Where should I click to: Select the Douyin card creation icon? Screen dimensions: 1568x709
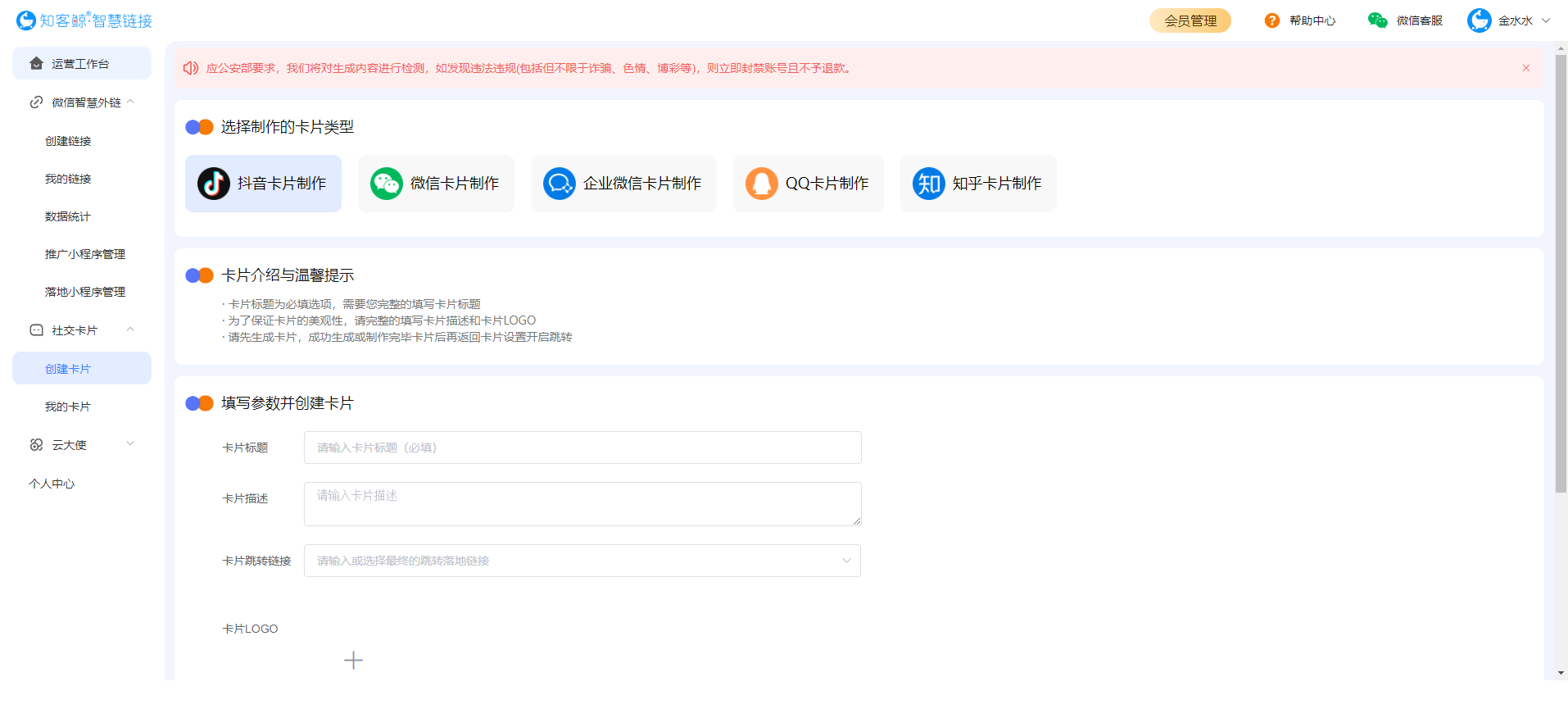(214, 184)
